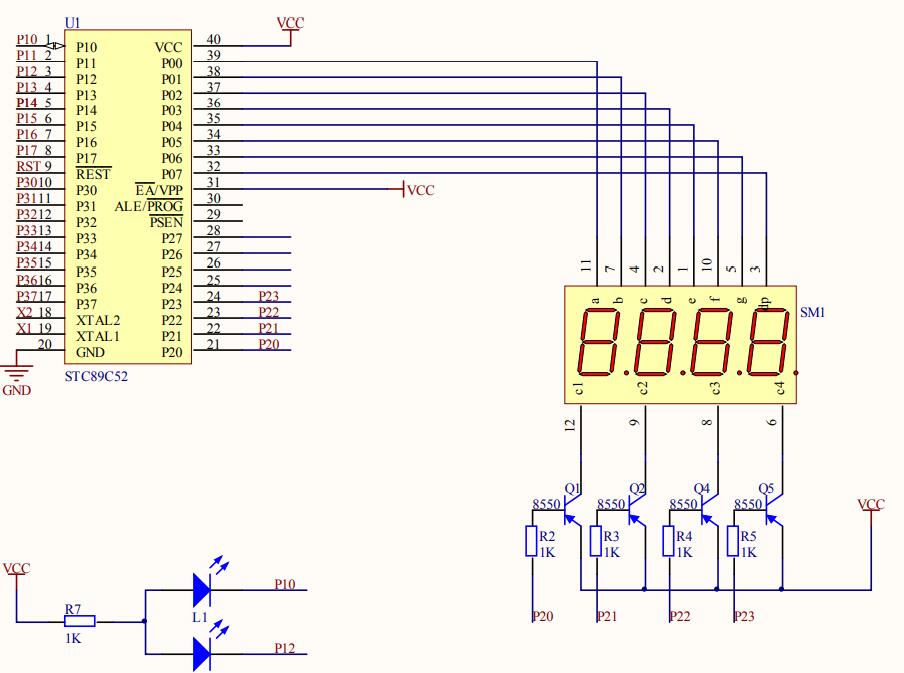Click the P27 pin name inside the chip

(172, 238)
